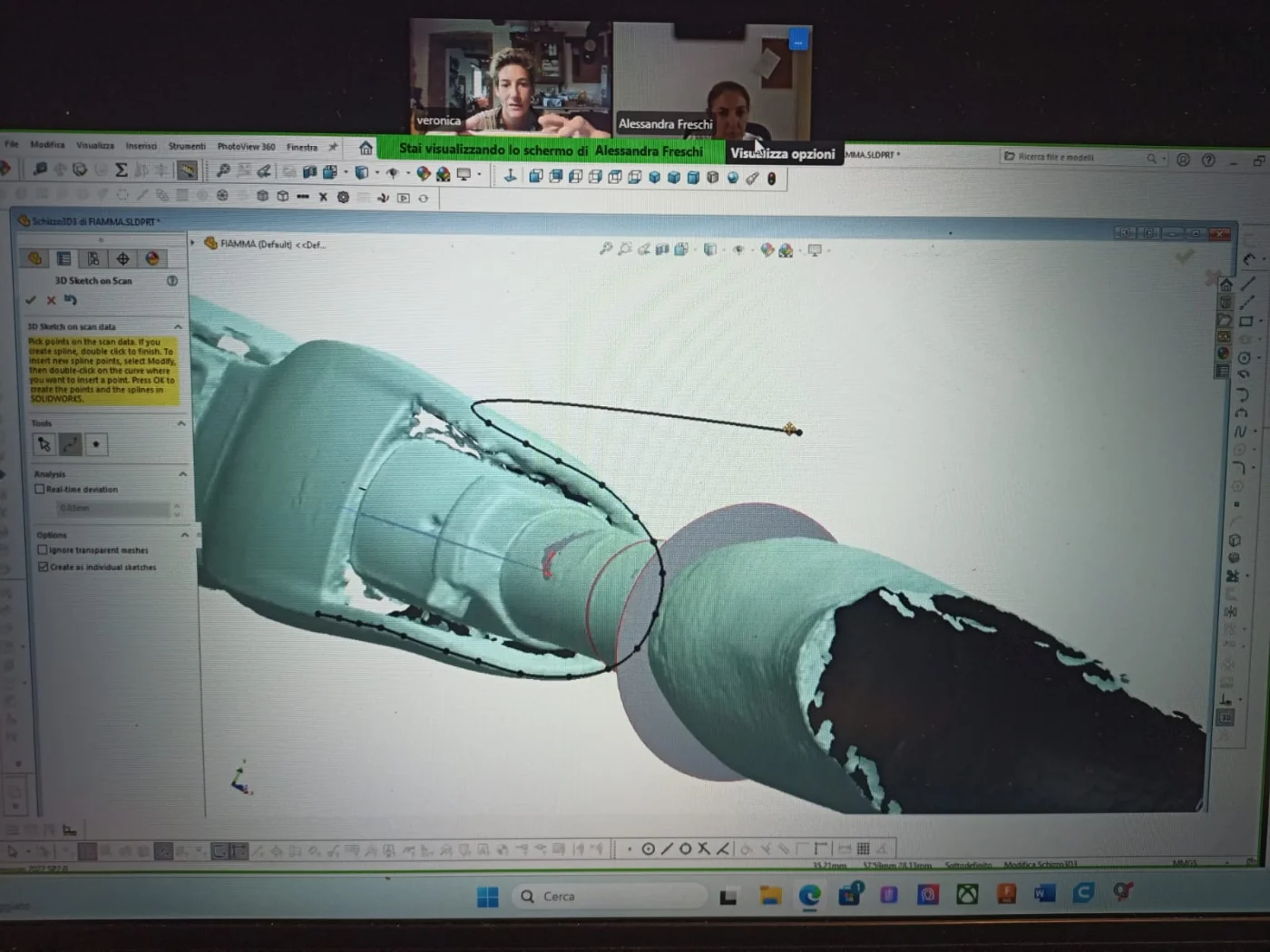1270x952 pixels.
Task: Select the spline creation tool
Action: (70, 444)
